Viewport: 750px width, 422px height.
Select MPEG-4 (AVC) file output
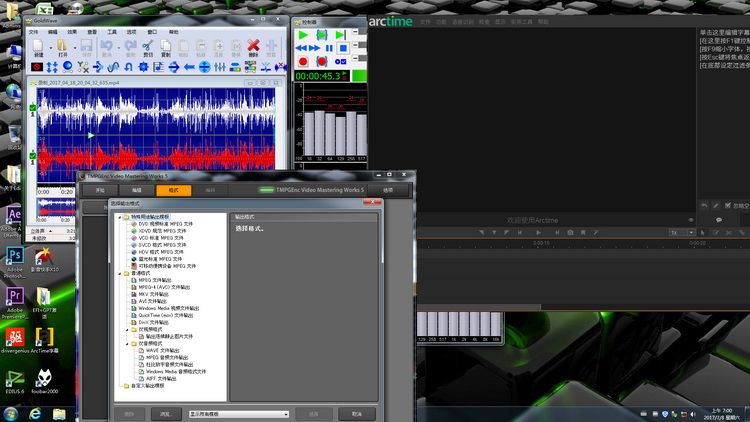pos(165,287)
